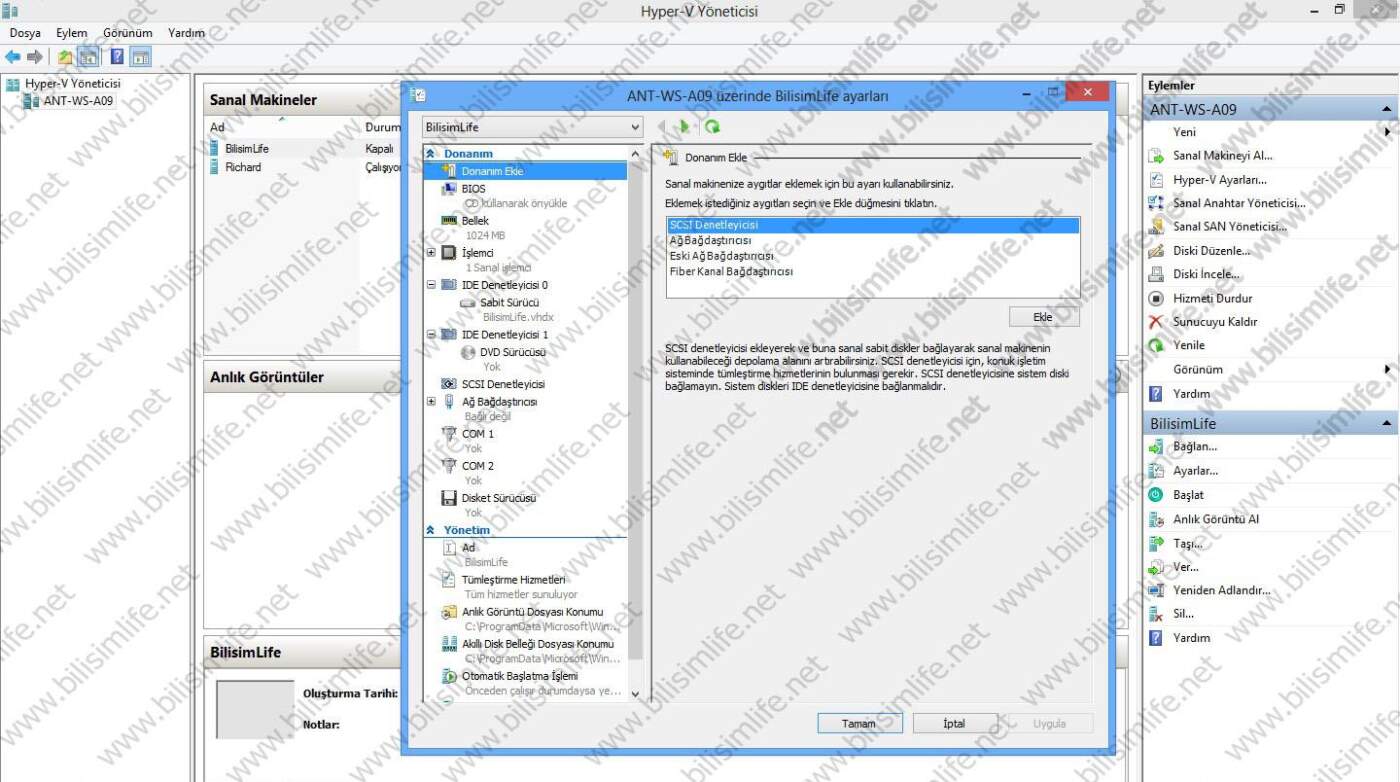This screenshot has height=782, width=1400.
Task: Click the red Sil delete icon
Action: pos(1156,614)
